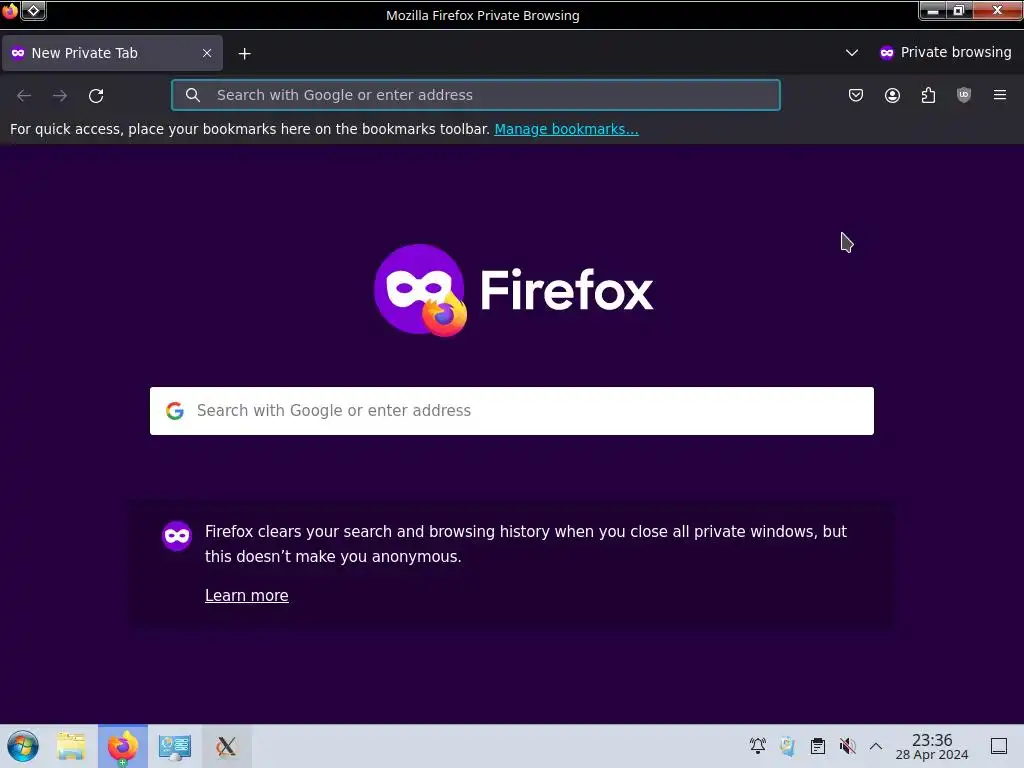Click the private mask icon in the info box
Viewport: 1024px width, 768px height.
coord(177,536)
